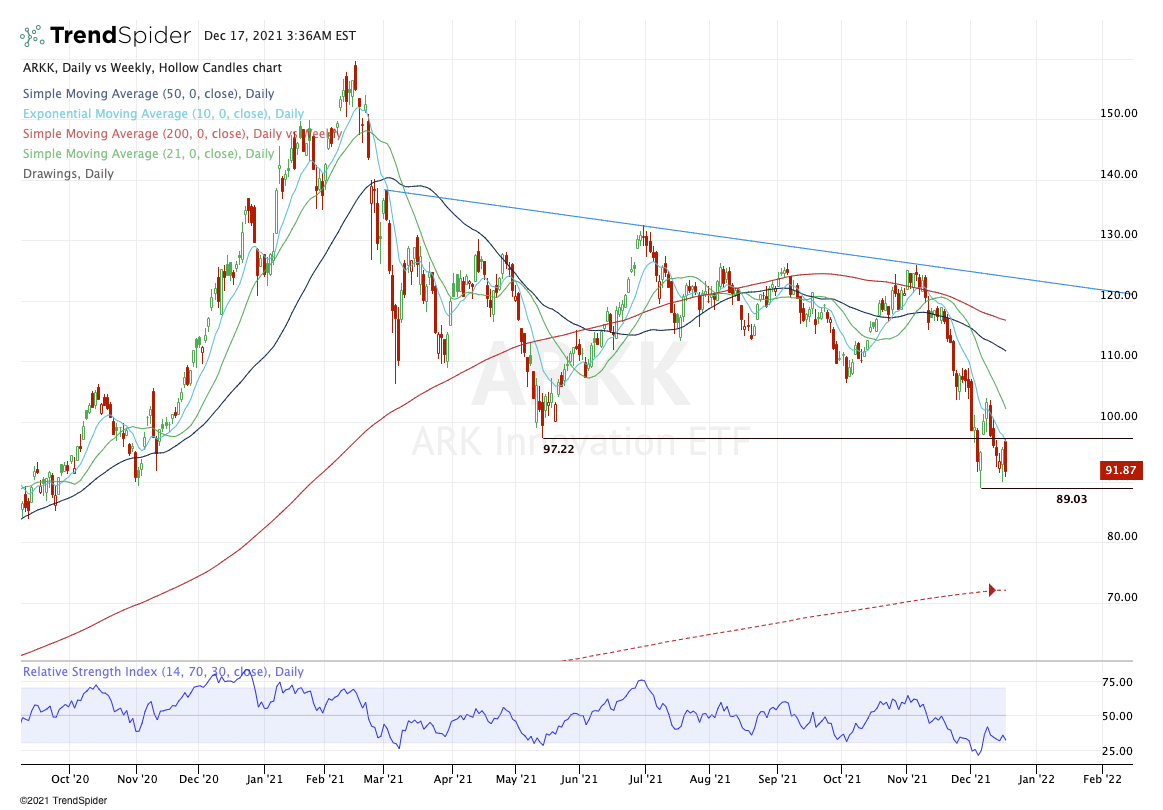The image size is (1163, 810).
Task: Click the 100.00 price axis label
Action: pyautogui.click(x=1118, y=416)
